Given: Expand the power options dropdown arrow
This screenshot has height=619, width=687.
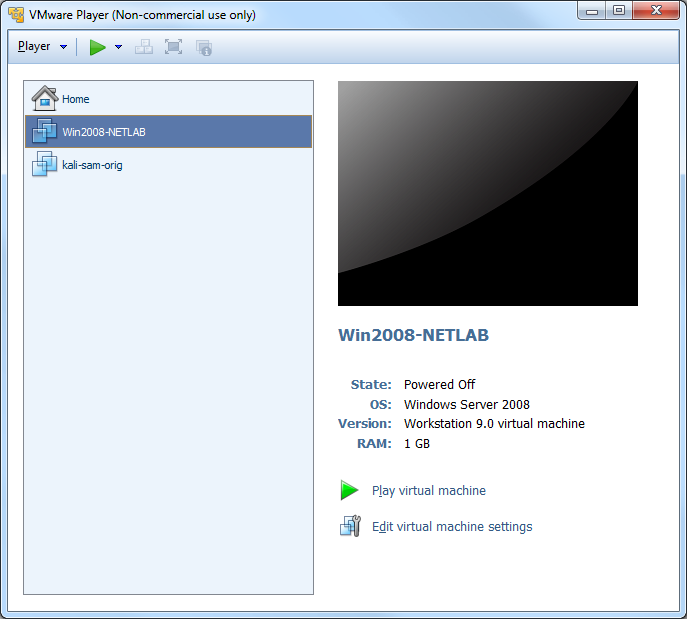Looking at the screenshot, I should [x=118, y=47].
